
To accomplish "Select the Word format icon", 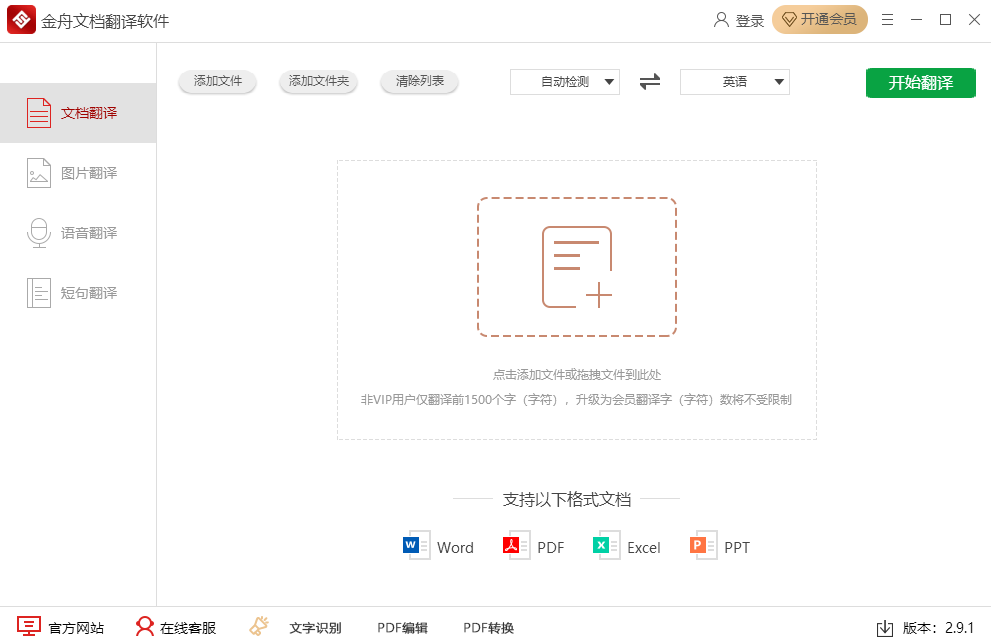I will point(415,546).
